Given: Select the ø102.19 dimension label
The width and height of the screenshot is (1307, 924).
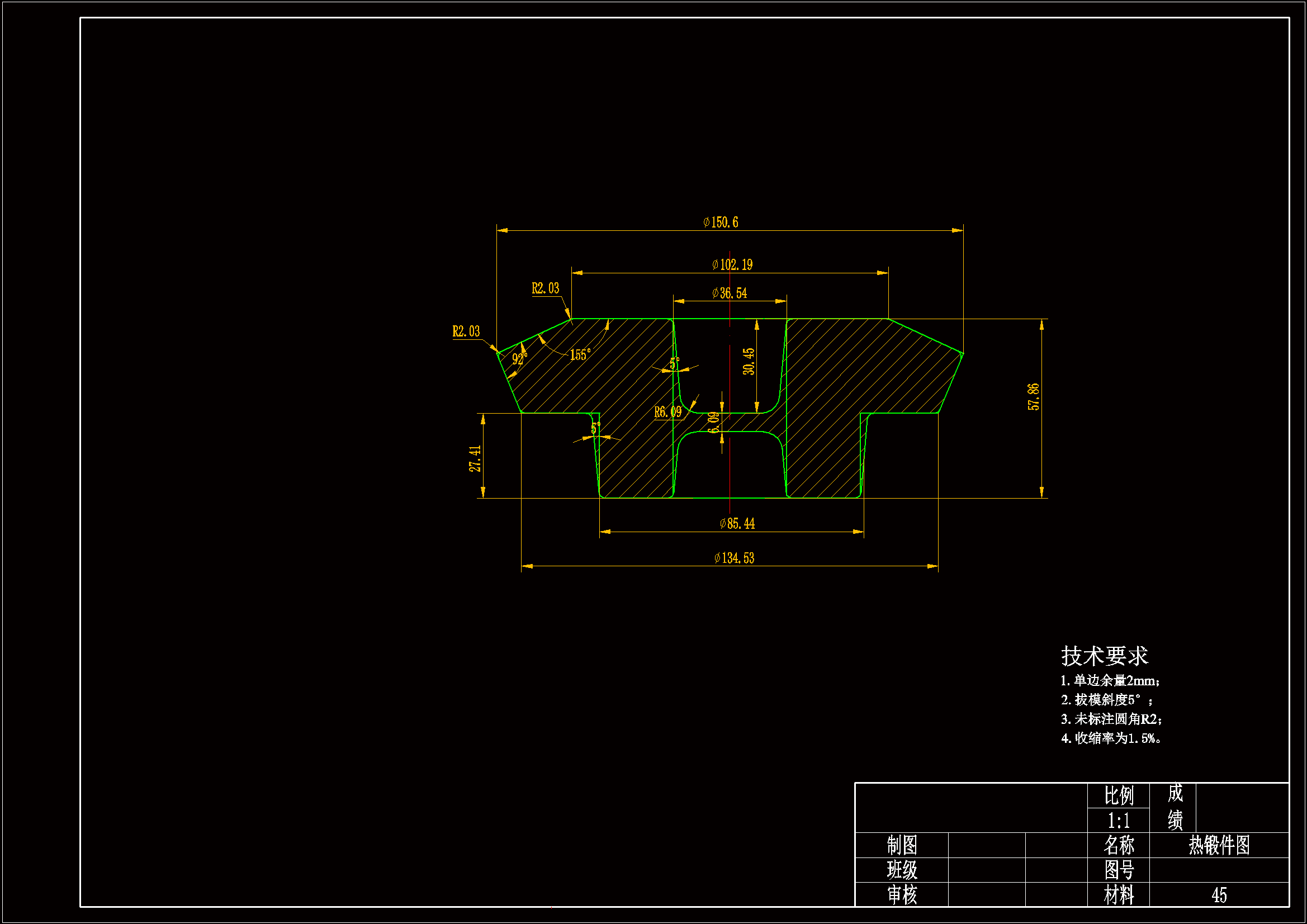Looking at the screenshot, I should click(x=732, y=265).
